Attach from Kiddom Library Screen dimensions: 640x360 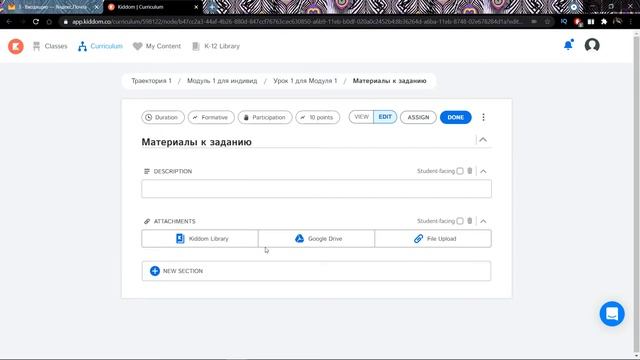click(200, 239)
